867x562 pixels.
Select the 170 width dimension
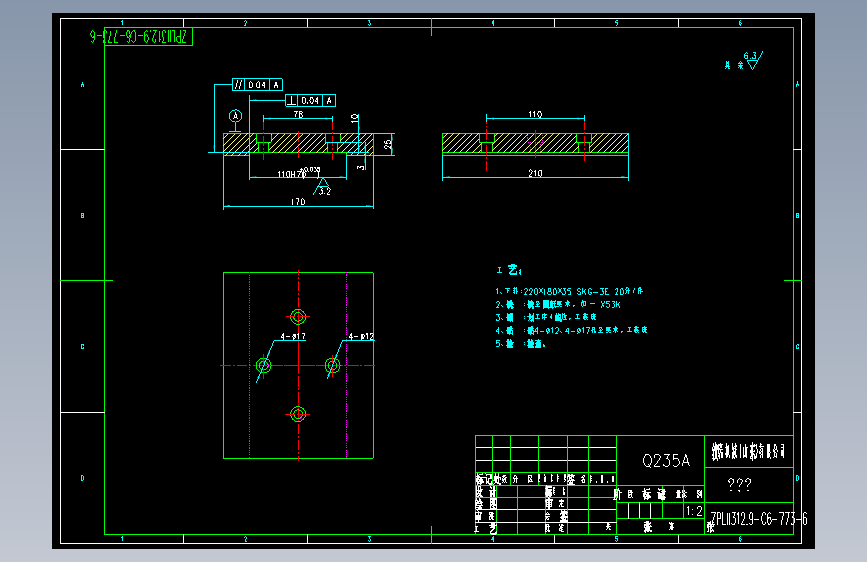[298, 201]
